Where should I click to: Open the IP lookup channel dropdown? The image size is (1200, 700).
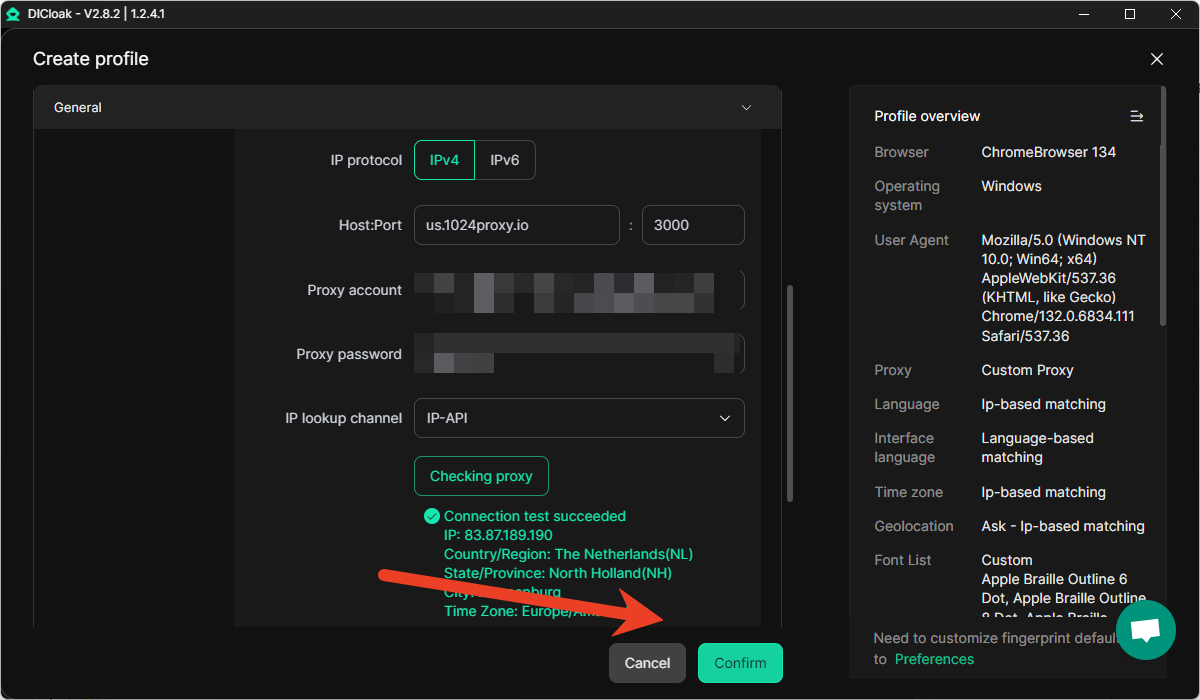click(x=578, y=418)
